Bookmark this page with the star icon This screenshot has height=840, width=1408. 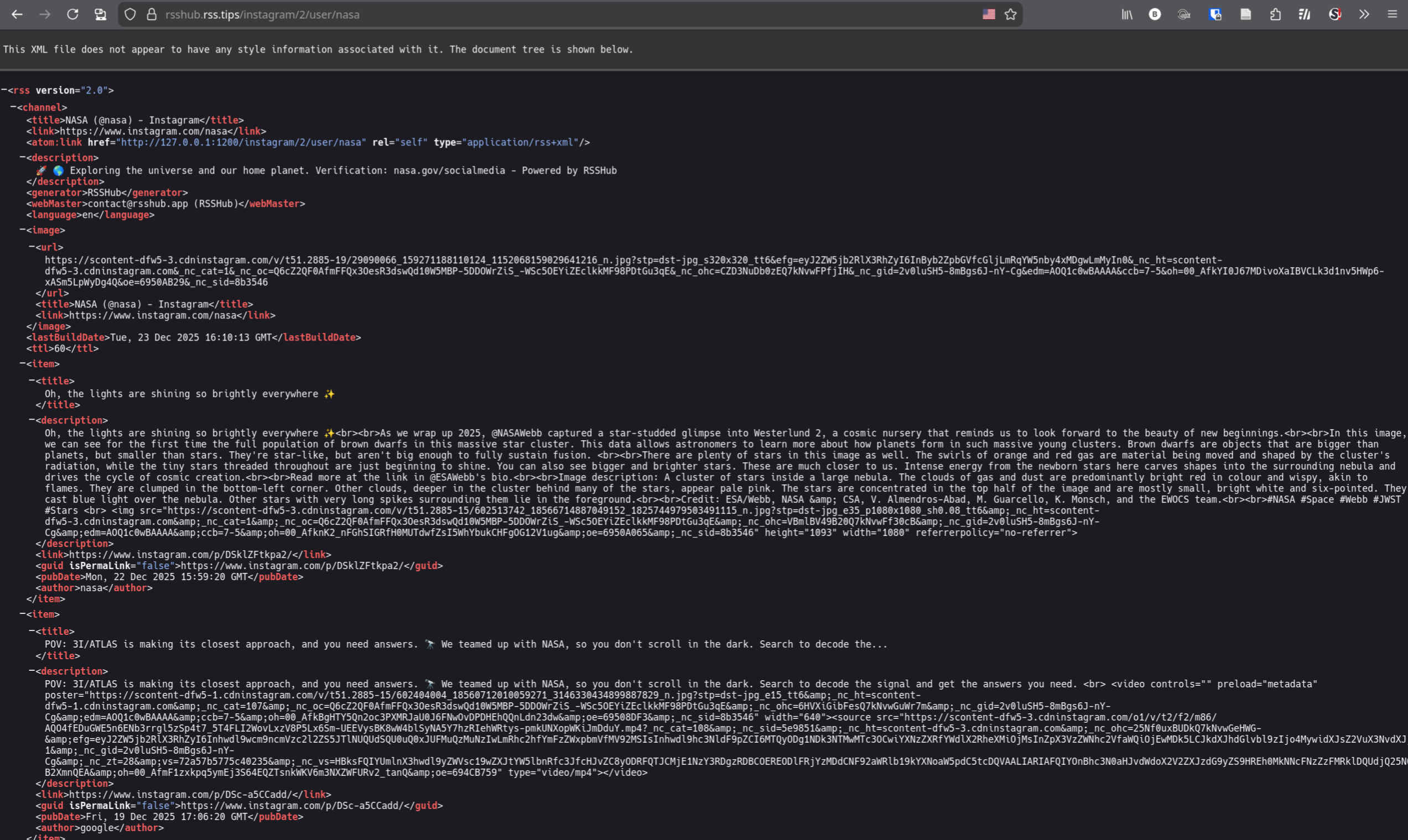click(1011, 15)
